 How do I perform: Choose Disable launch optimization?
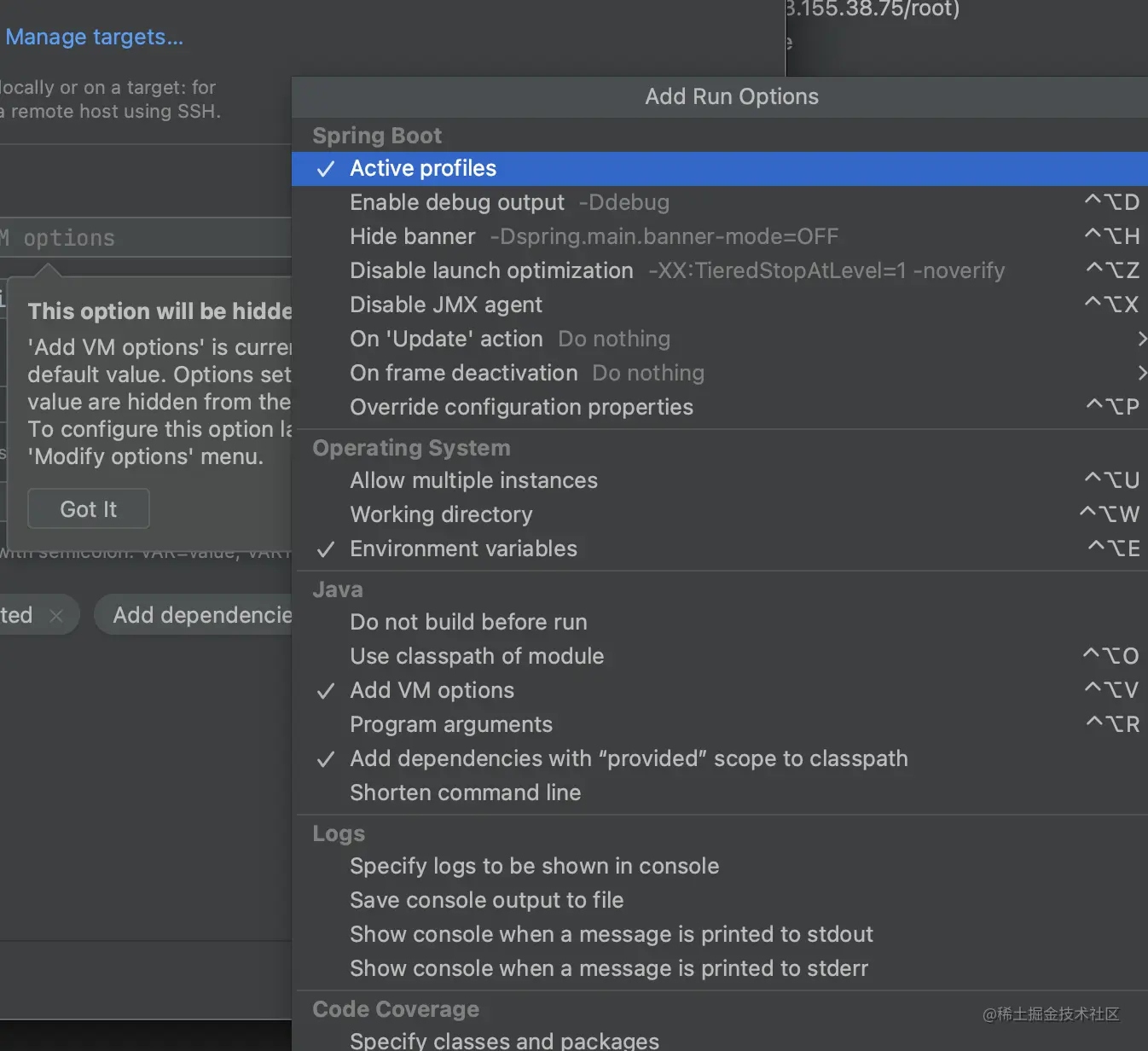pyautogui.click(x=720, y=271)
